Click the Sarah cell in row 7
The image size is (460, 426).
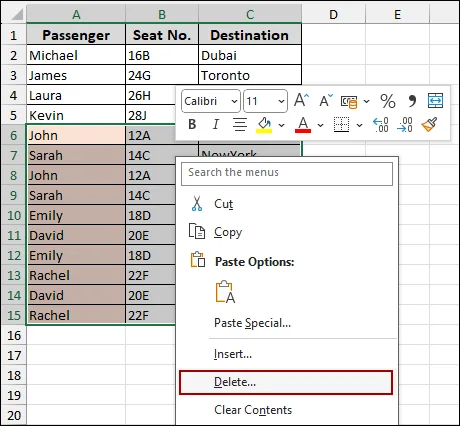click(x=76, y=155)
